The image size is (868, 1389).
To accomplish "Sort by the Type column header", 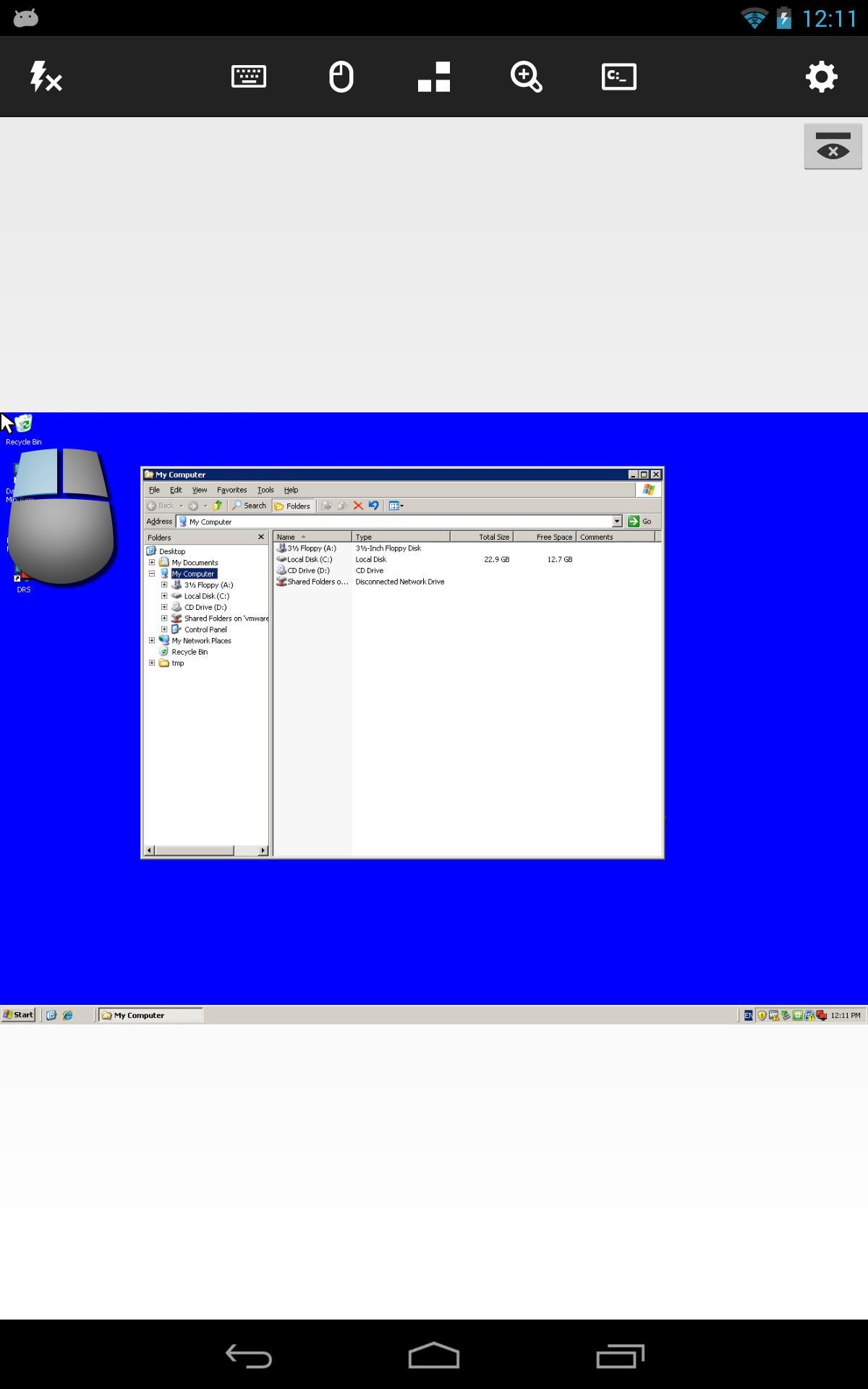I will [401, 537].
